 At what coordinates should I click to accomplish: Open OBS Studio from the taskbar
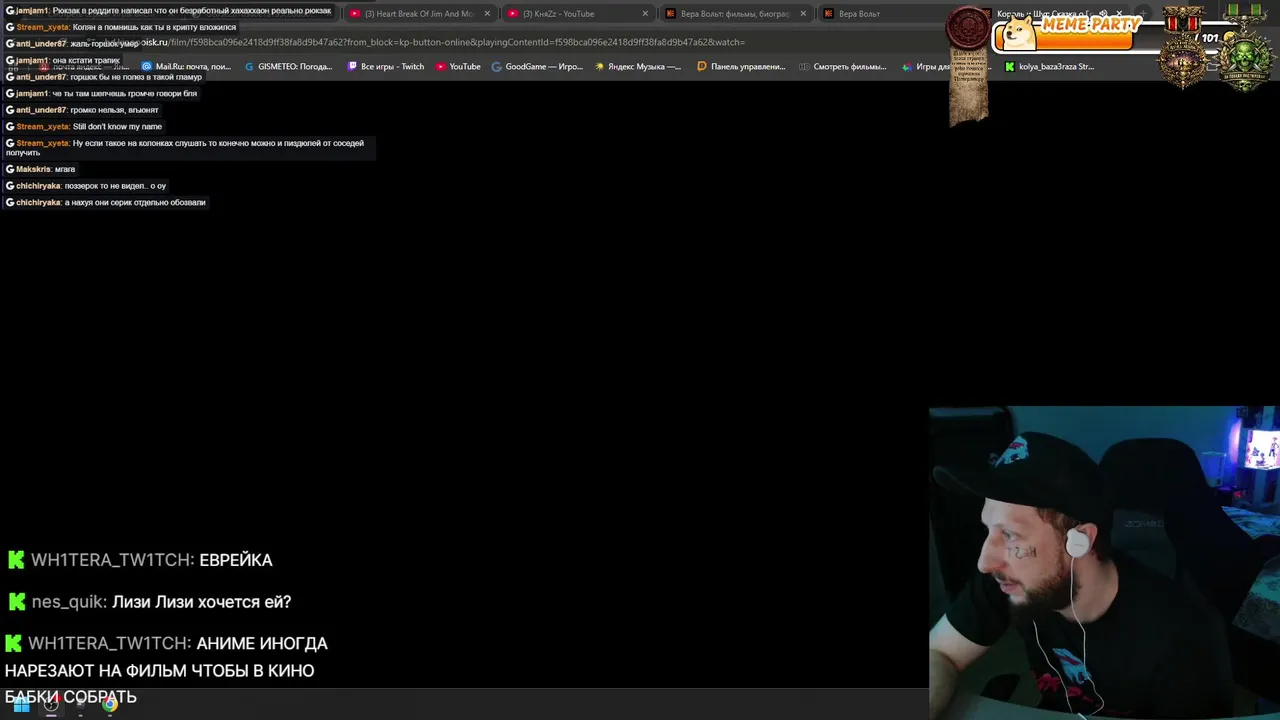51,704
